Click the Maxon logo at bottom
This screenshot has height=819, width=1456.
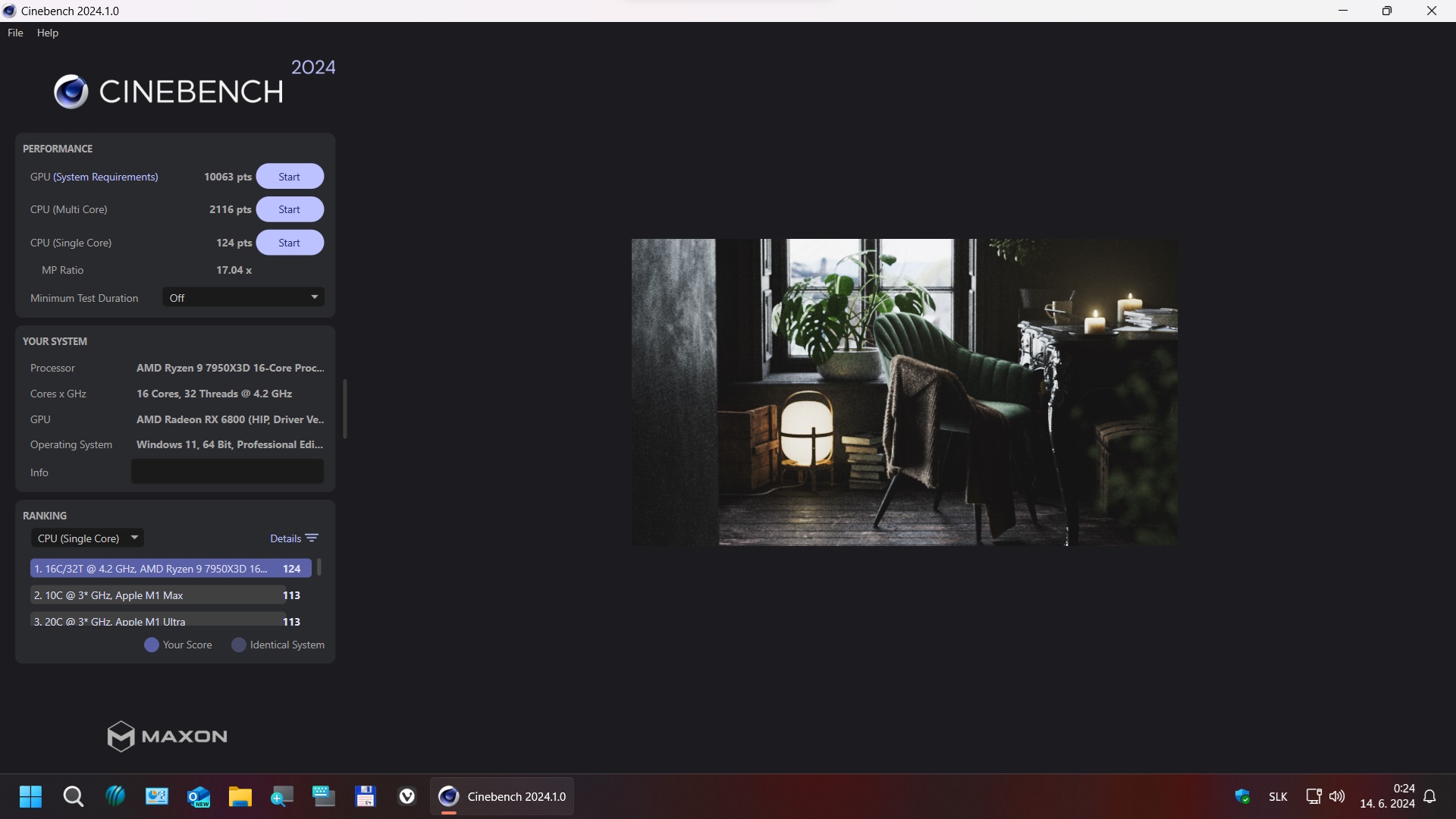(167, 736)
